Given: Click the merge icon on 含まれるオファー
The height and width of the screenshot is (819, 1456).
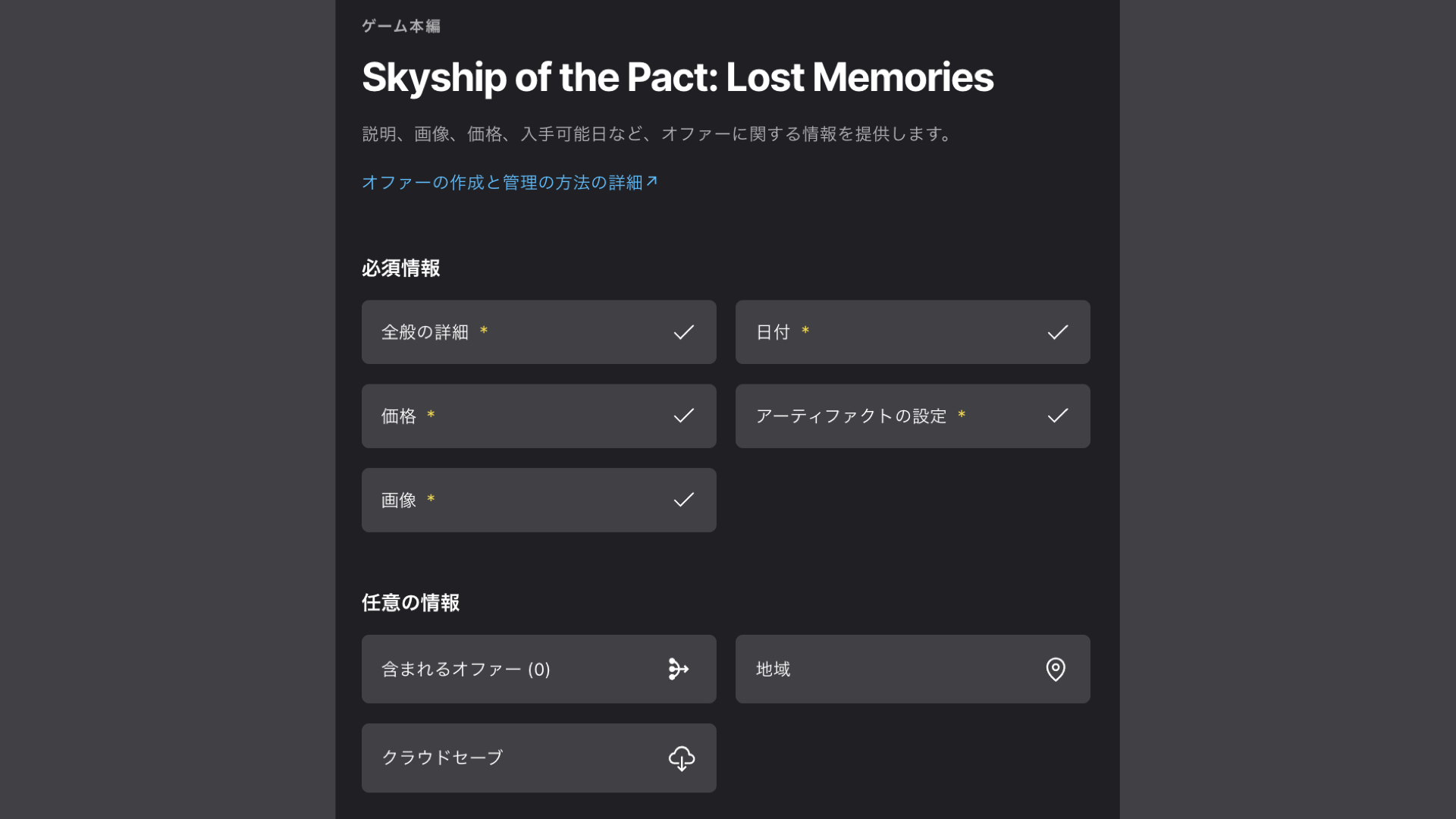Looking at the screenshot, I should click(679, 669).
